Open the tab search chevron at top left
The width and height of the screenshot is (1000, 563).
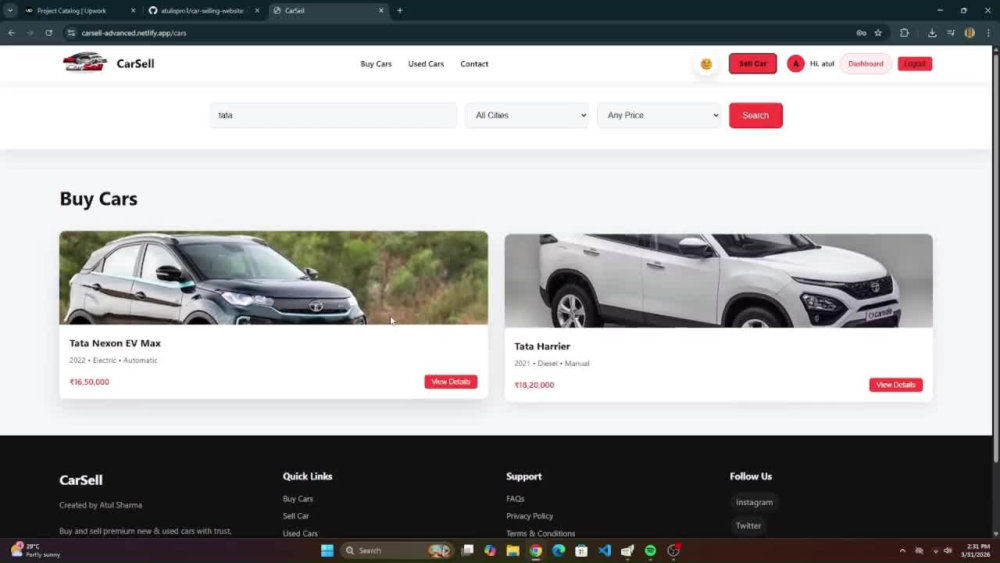pos(10,10)
